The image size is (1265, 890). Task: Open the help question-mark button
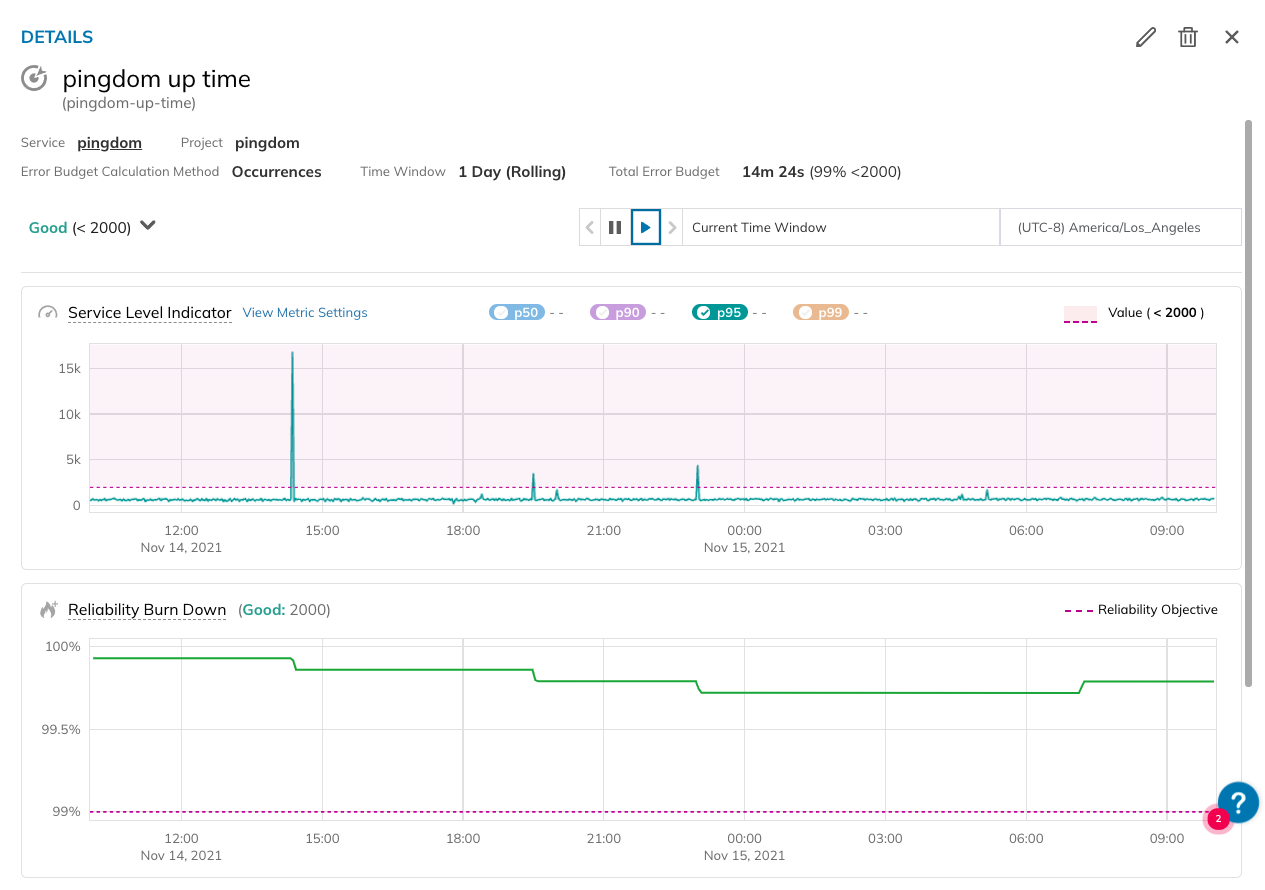(1238, 802)
